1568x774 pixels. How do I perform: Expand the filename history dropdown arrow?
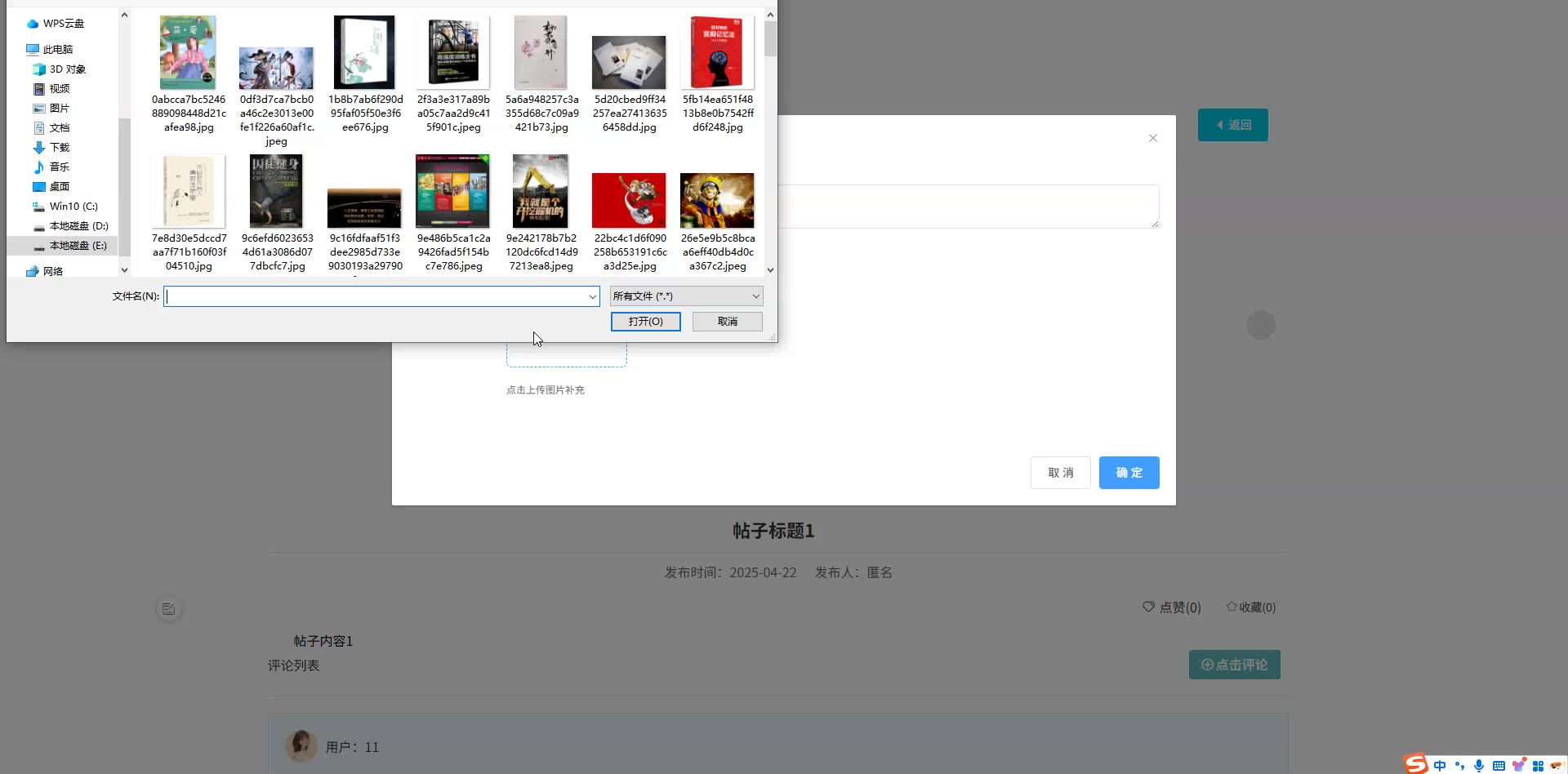pyautogui.click(x=593, y=296)
